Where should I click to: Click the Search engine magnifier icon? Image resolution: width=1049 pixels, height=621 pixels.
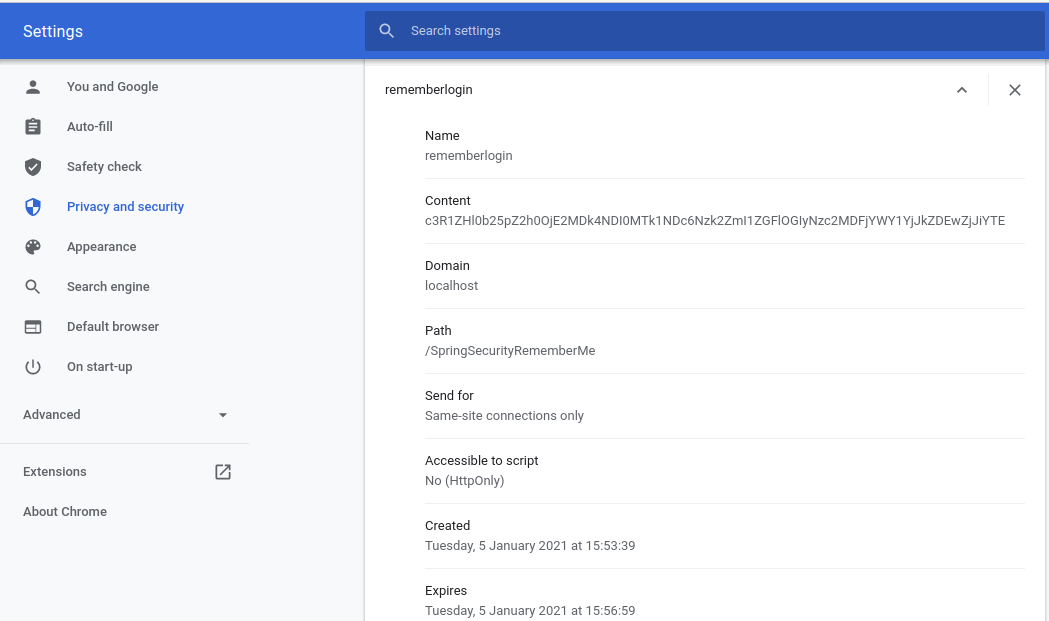pos(33,287)
